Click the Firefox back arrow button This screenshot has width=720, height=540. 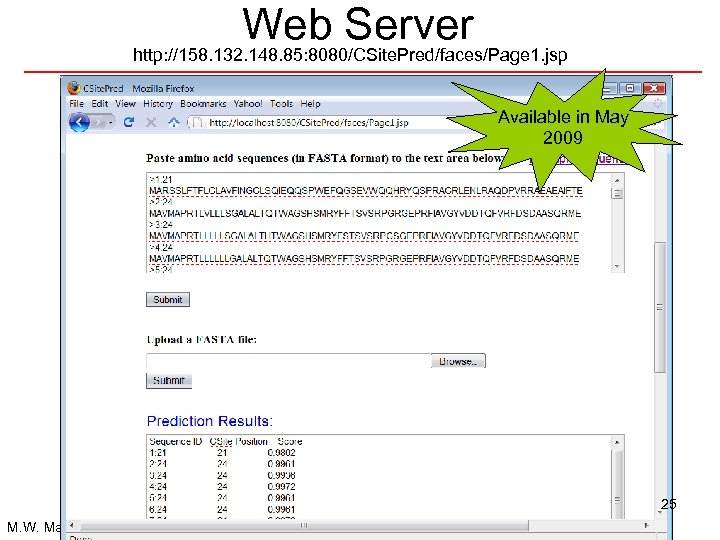click(x=79, y=123)
